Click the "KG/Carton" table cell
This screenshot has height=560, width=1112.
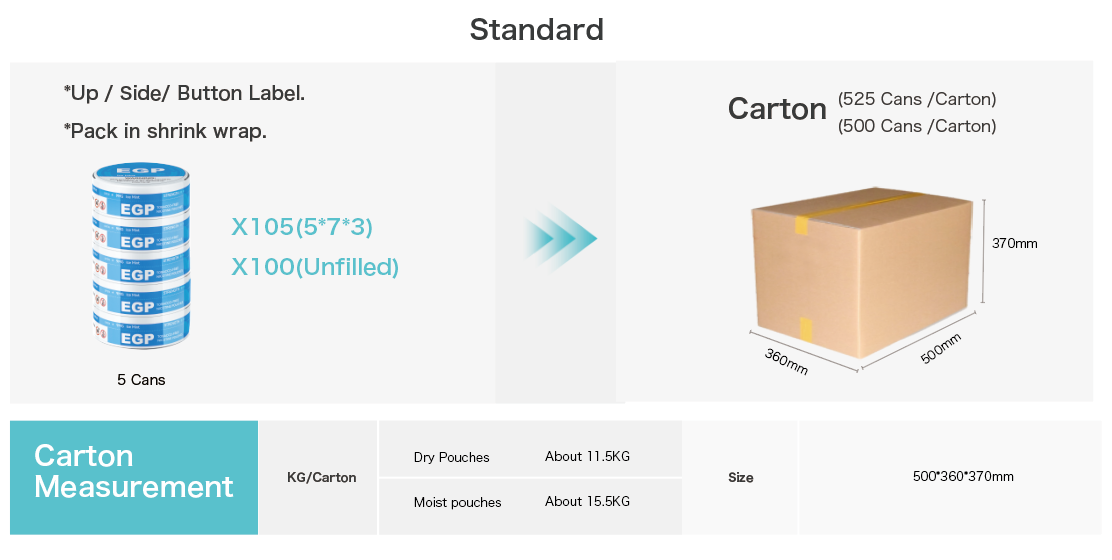pyautogui.click(x=322, y=478)
